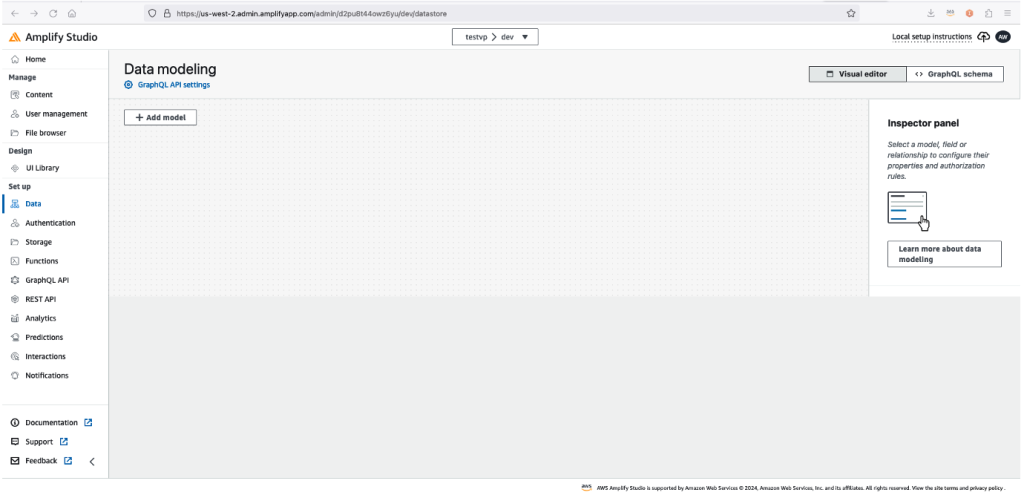This screenshot has width=1024, height=495.
Task: Click the browser downloads icon
Action: click(x=931, y=13)
